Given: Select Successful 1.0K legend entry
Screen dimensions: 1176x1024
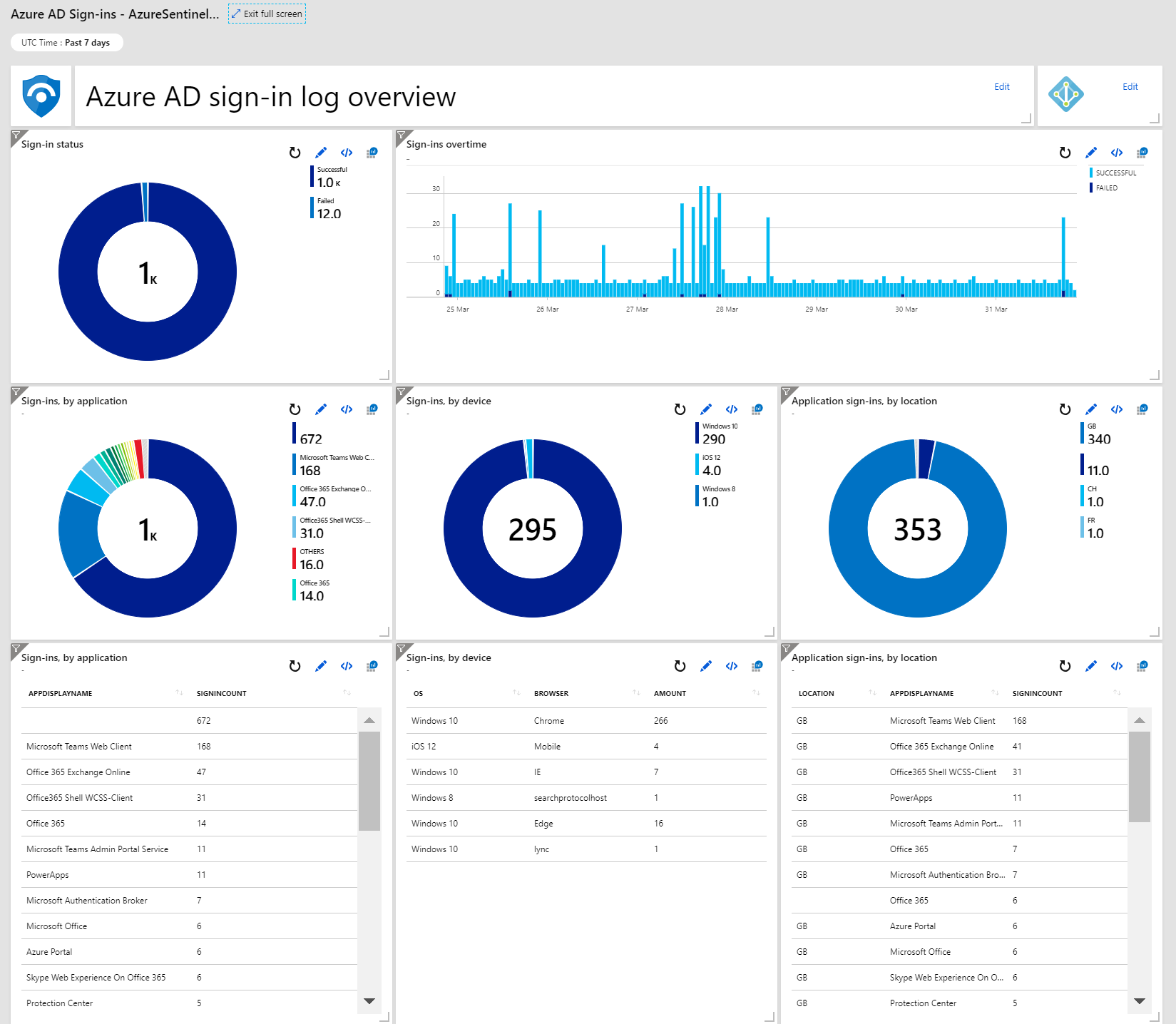Looking at the screenshot, I should (329, 178).
